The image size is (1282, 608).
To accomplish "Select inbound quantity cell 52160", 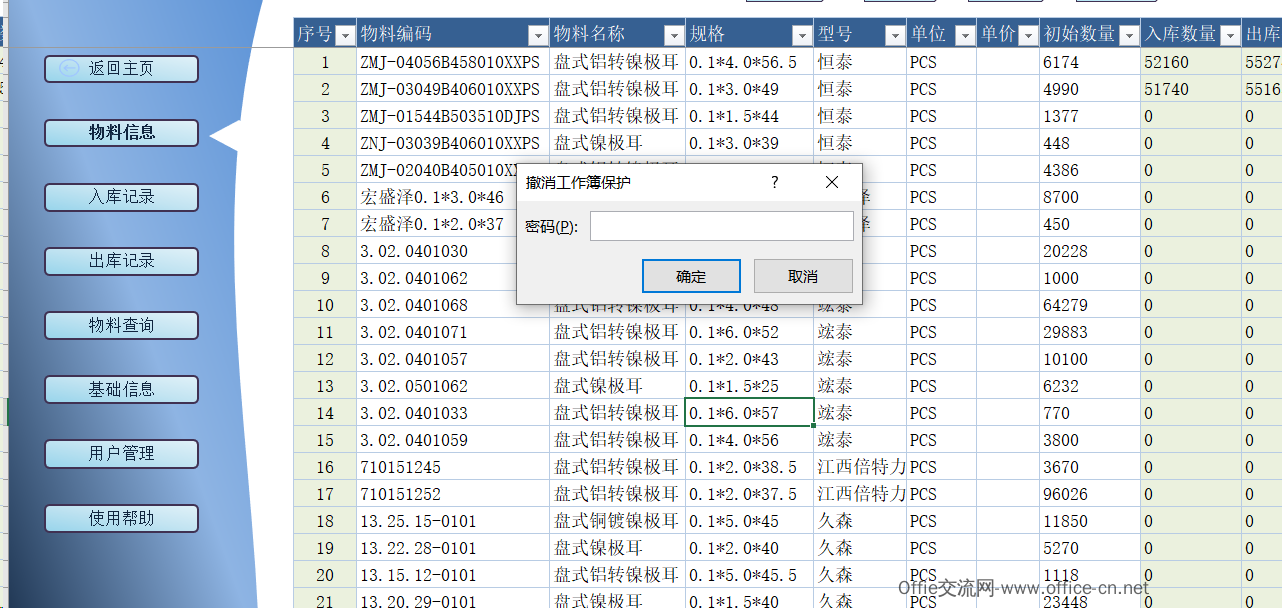I will coord(1192,62).
